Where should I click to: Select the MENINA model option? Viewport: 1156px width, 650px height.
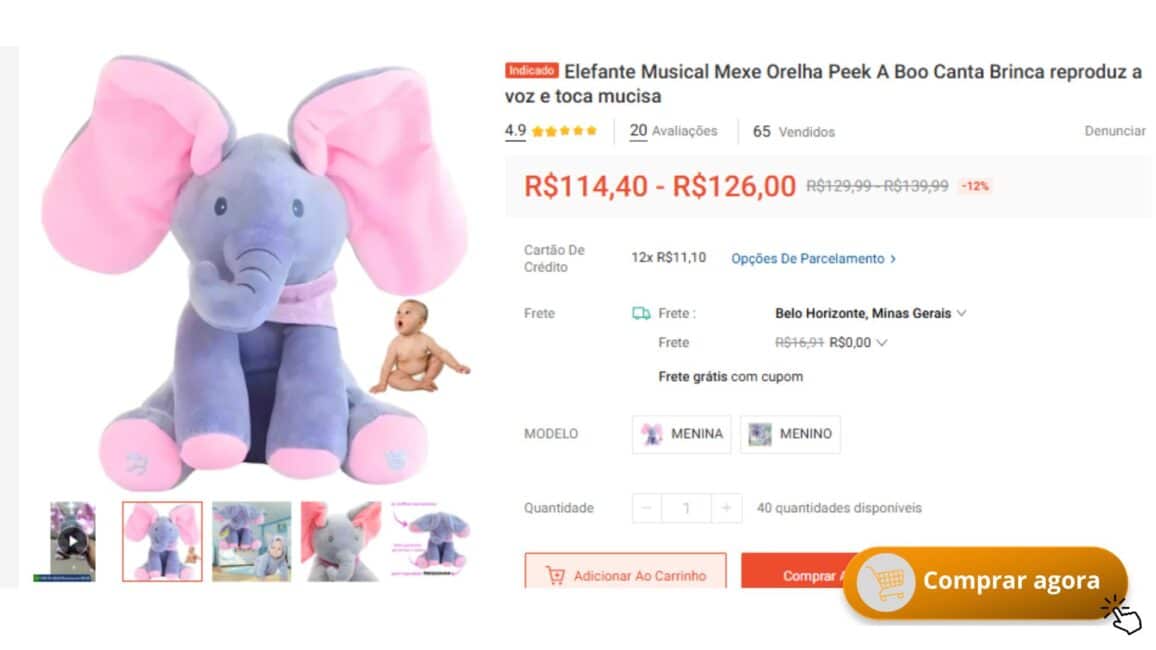682,434
